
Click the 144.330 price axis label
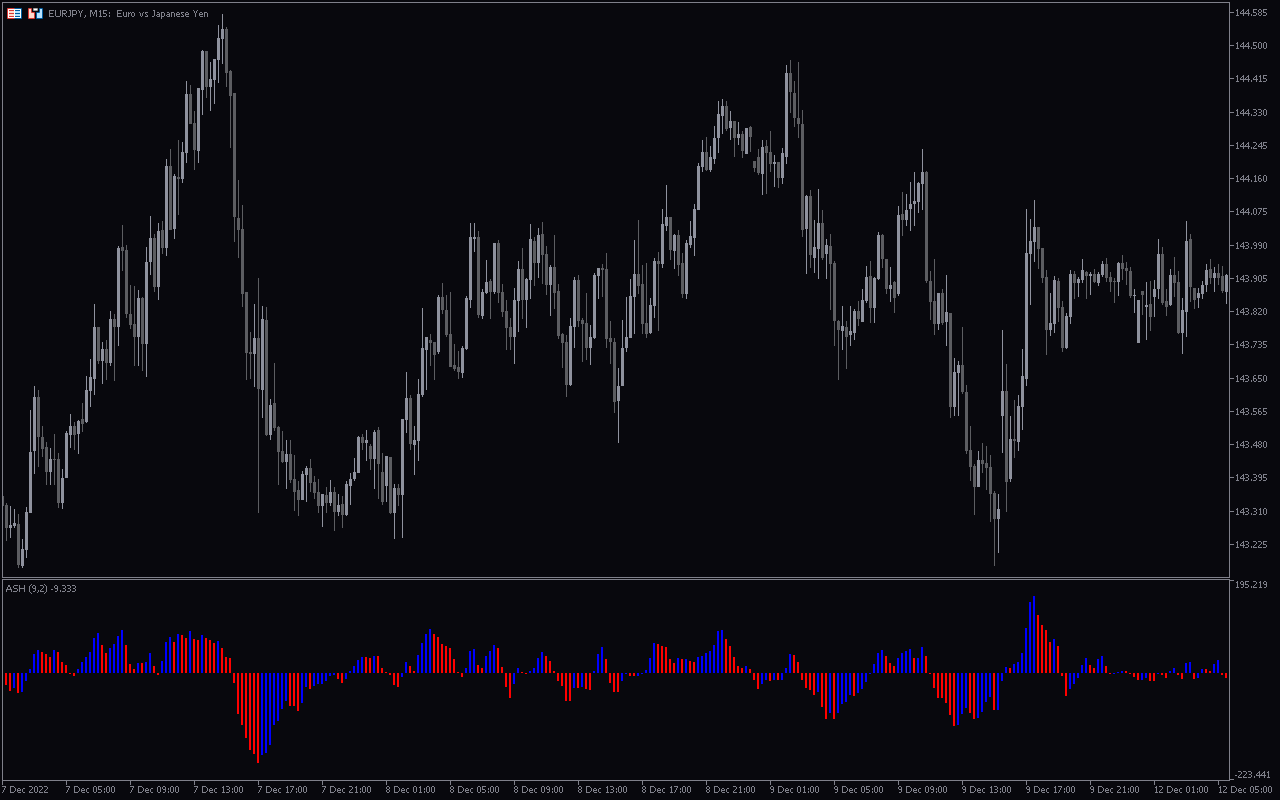pyautogui.click(x=1252, y=112)
